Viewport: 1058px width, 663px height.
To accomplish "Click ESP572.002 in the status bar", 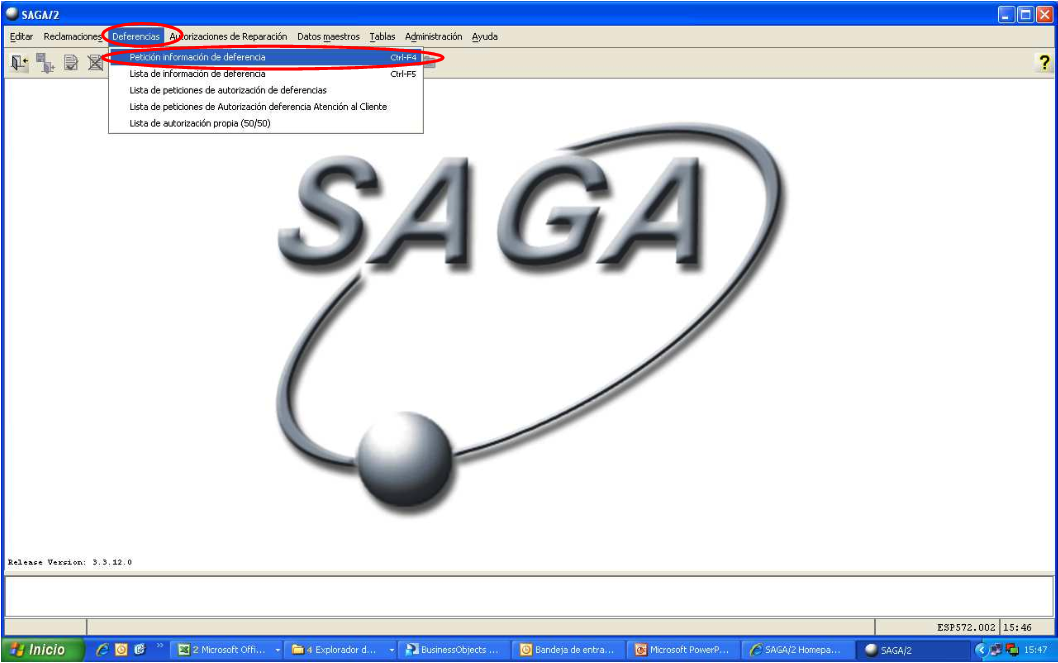I will pos(966,627).
